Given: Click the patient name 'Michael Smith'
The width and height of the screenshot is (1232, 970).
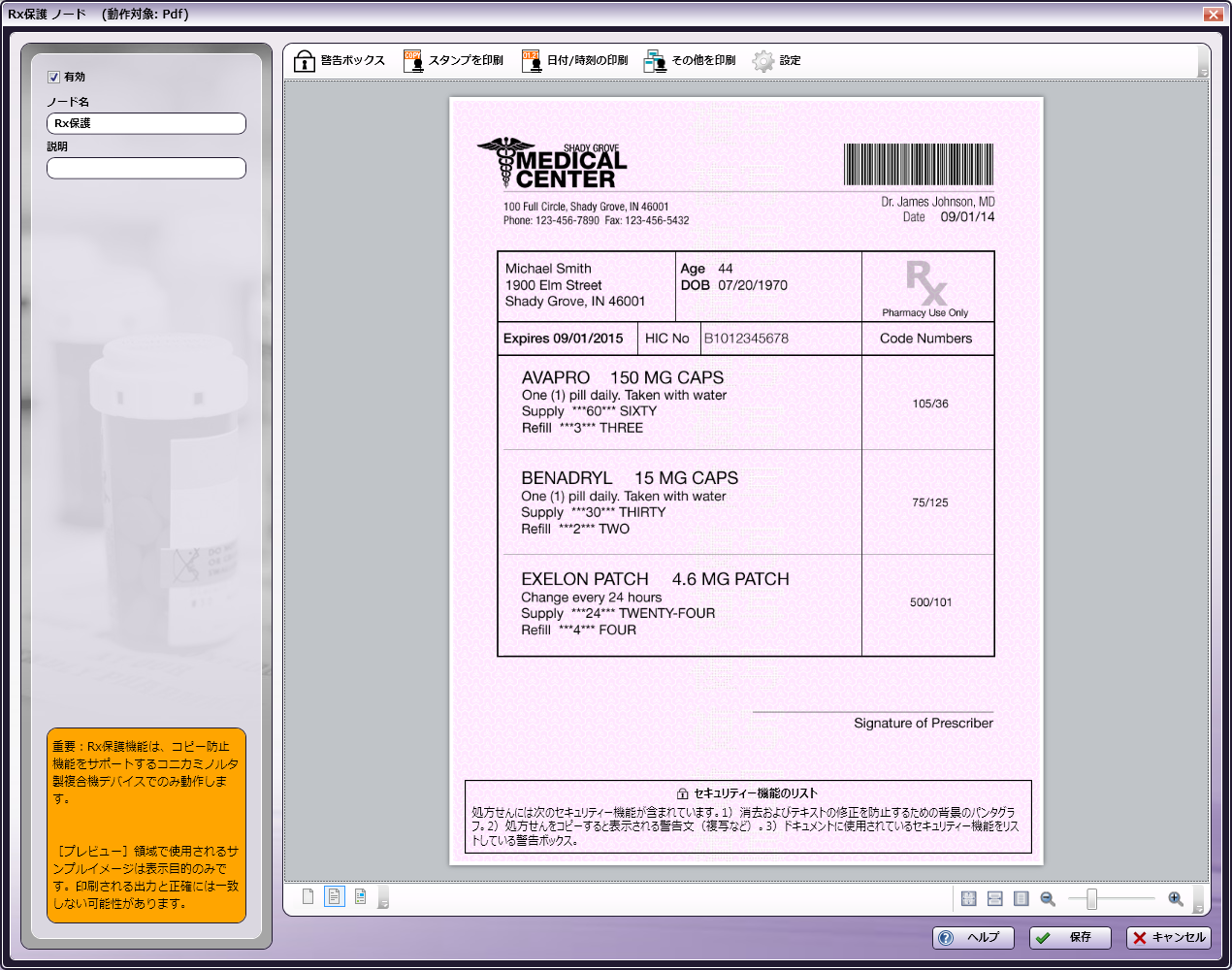Looking at the screenshot, I should 548,269.
